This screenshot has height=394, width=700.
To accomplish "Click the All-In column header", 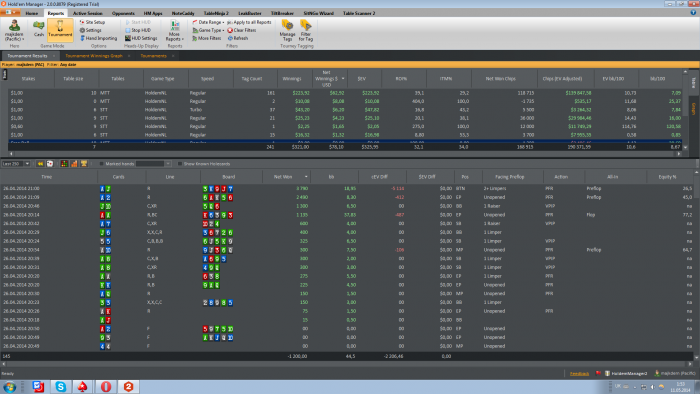I will (612, 177).
